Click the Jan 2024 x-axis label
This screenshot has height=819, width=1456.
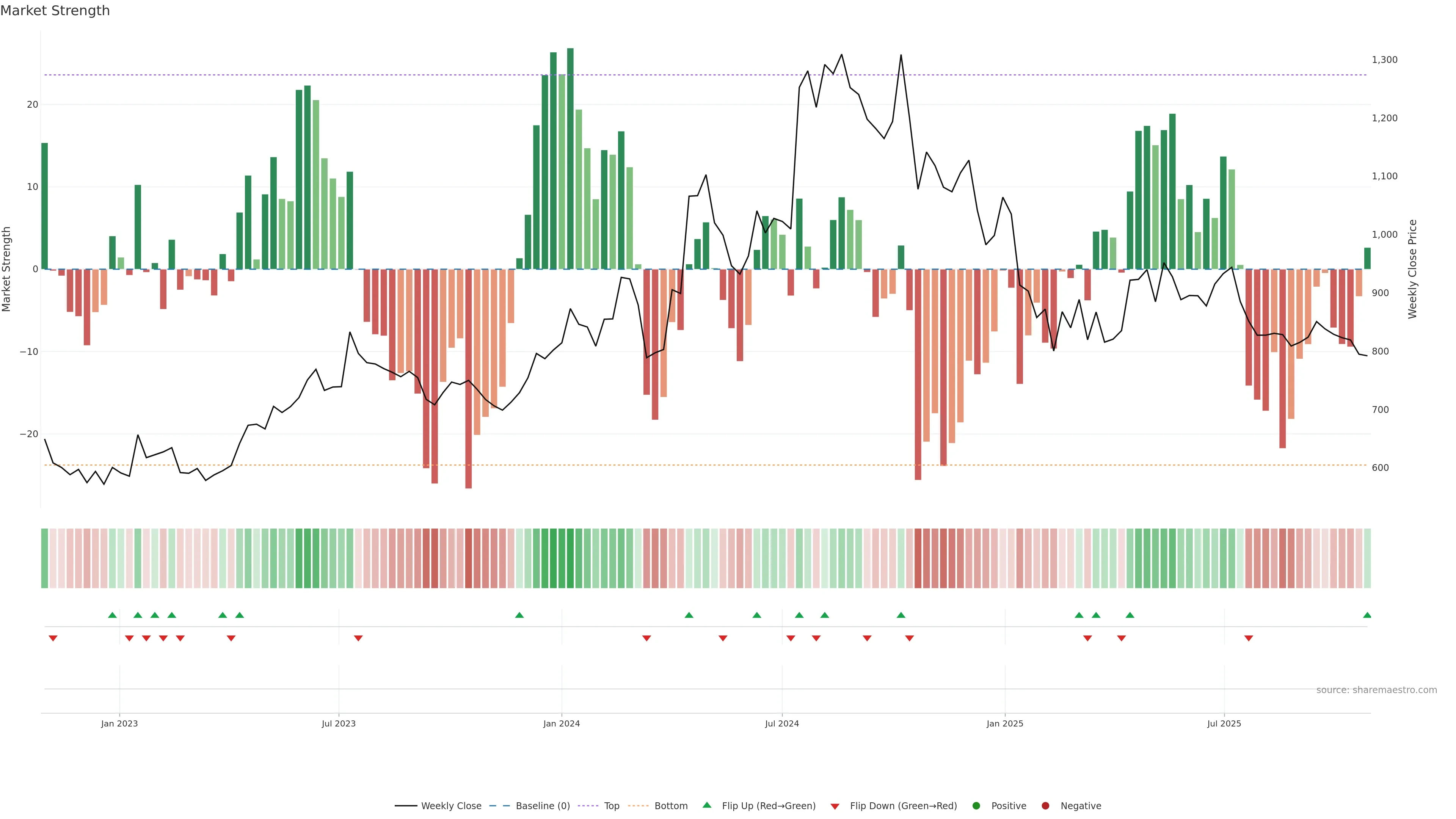click(561, 723)
